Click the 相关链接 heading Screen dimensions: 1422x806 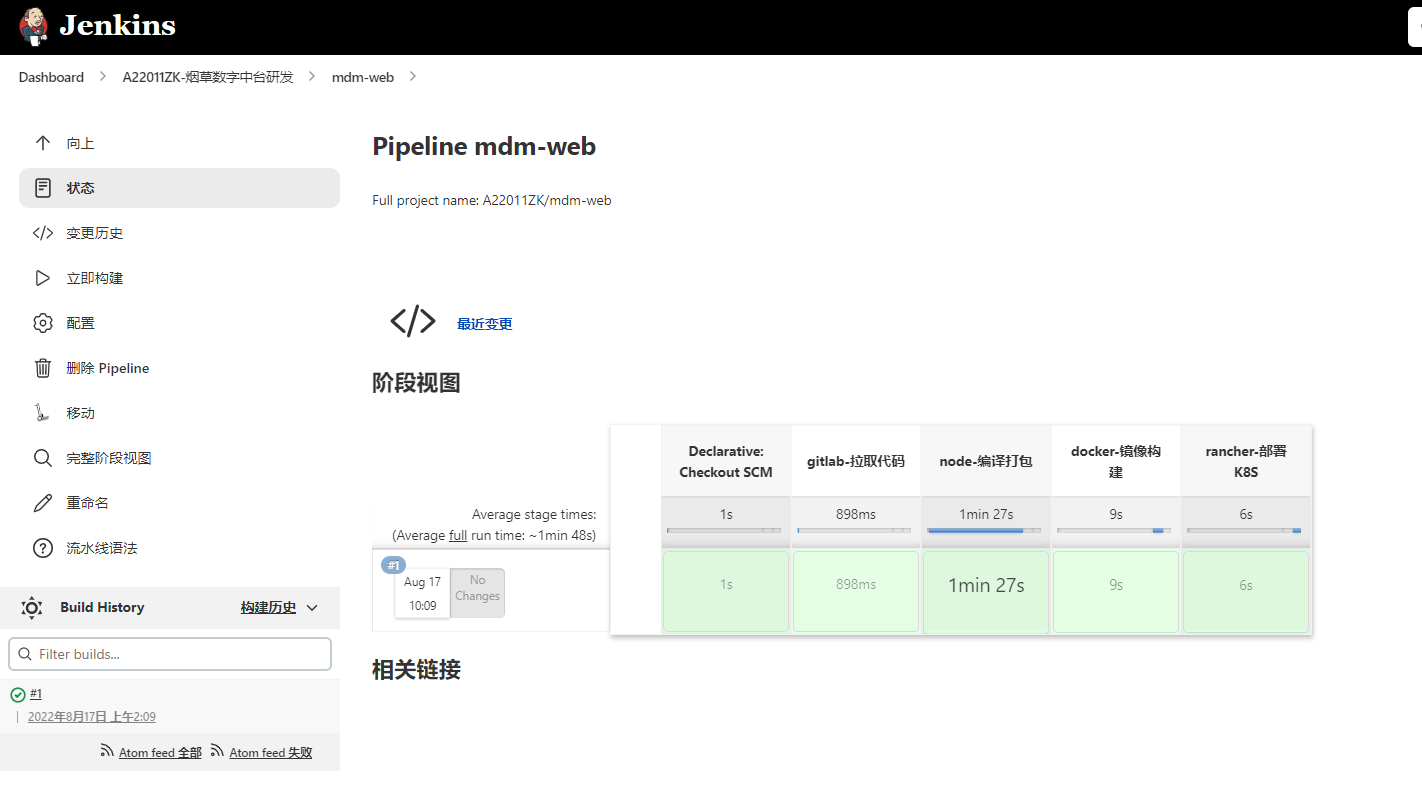(x=416, y=670)
